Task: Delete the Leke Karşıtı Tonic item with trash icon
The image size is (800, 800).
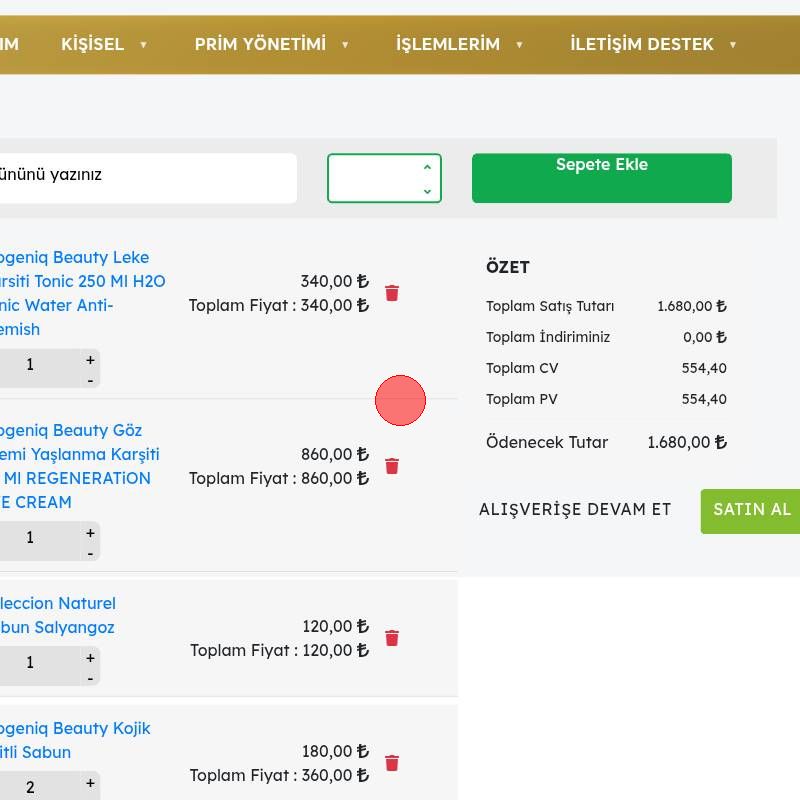Action: [x=392, y=293]
